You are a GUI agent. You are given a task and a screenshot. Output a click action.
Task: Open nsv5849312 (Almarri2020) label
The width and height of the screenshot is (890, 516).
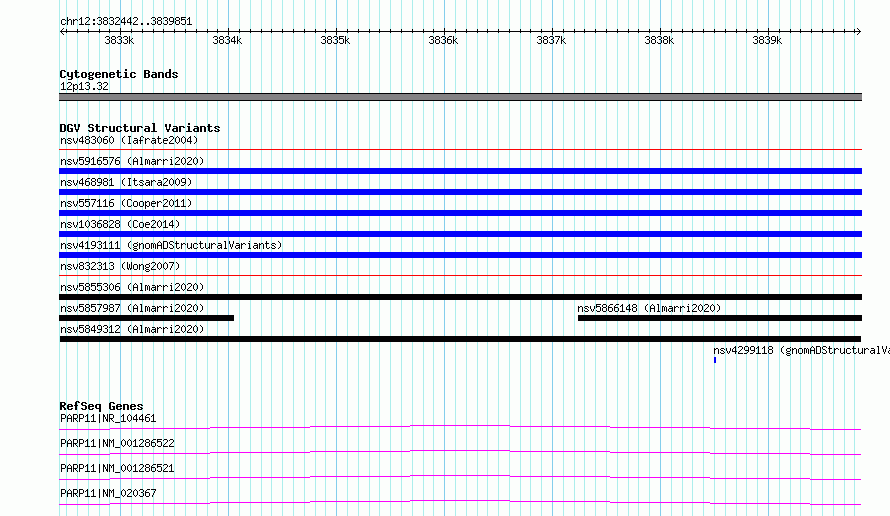point(132,329)
